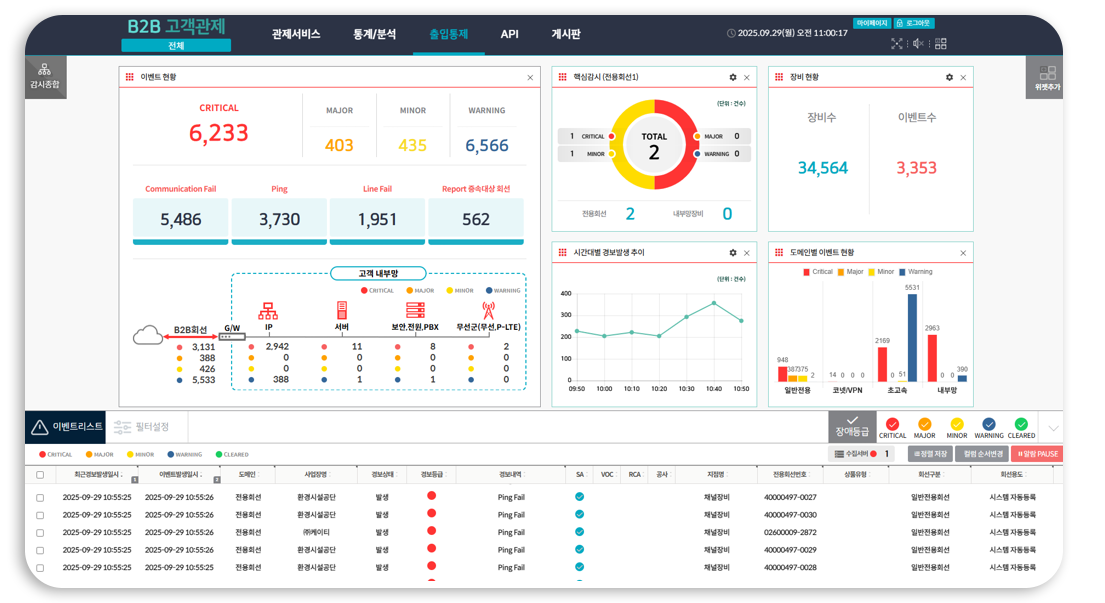
Task: Check the row checkbox for 40000497-0029
Action: point(40,550)
